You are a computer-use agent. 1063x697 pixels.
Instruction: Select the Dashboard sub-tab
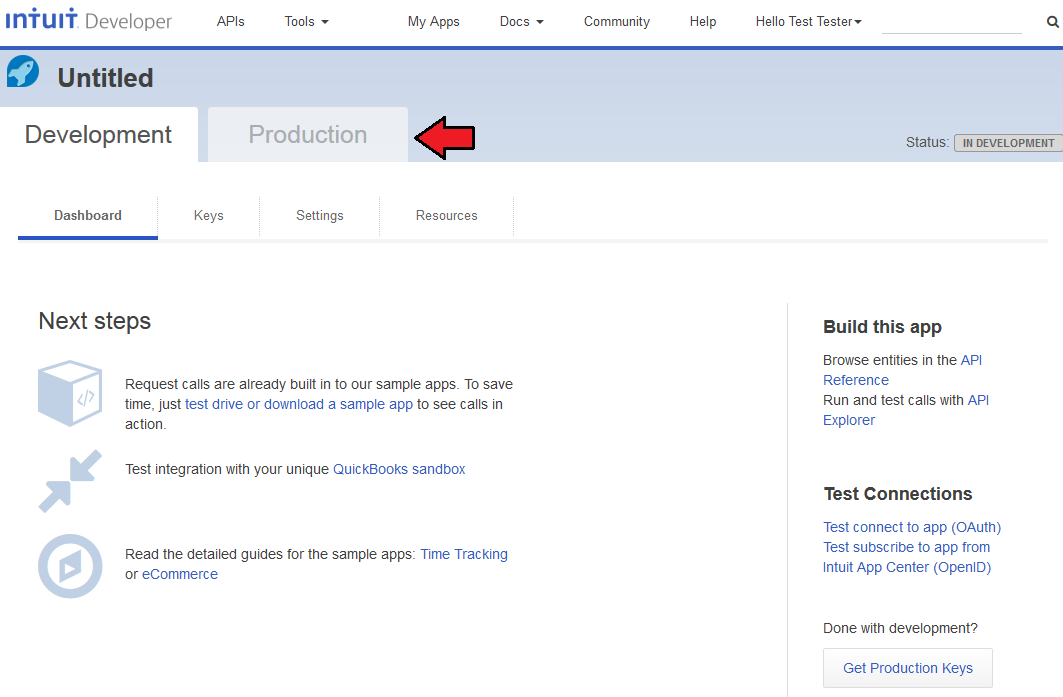88,216
